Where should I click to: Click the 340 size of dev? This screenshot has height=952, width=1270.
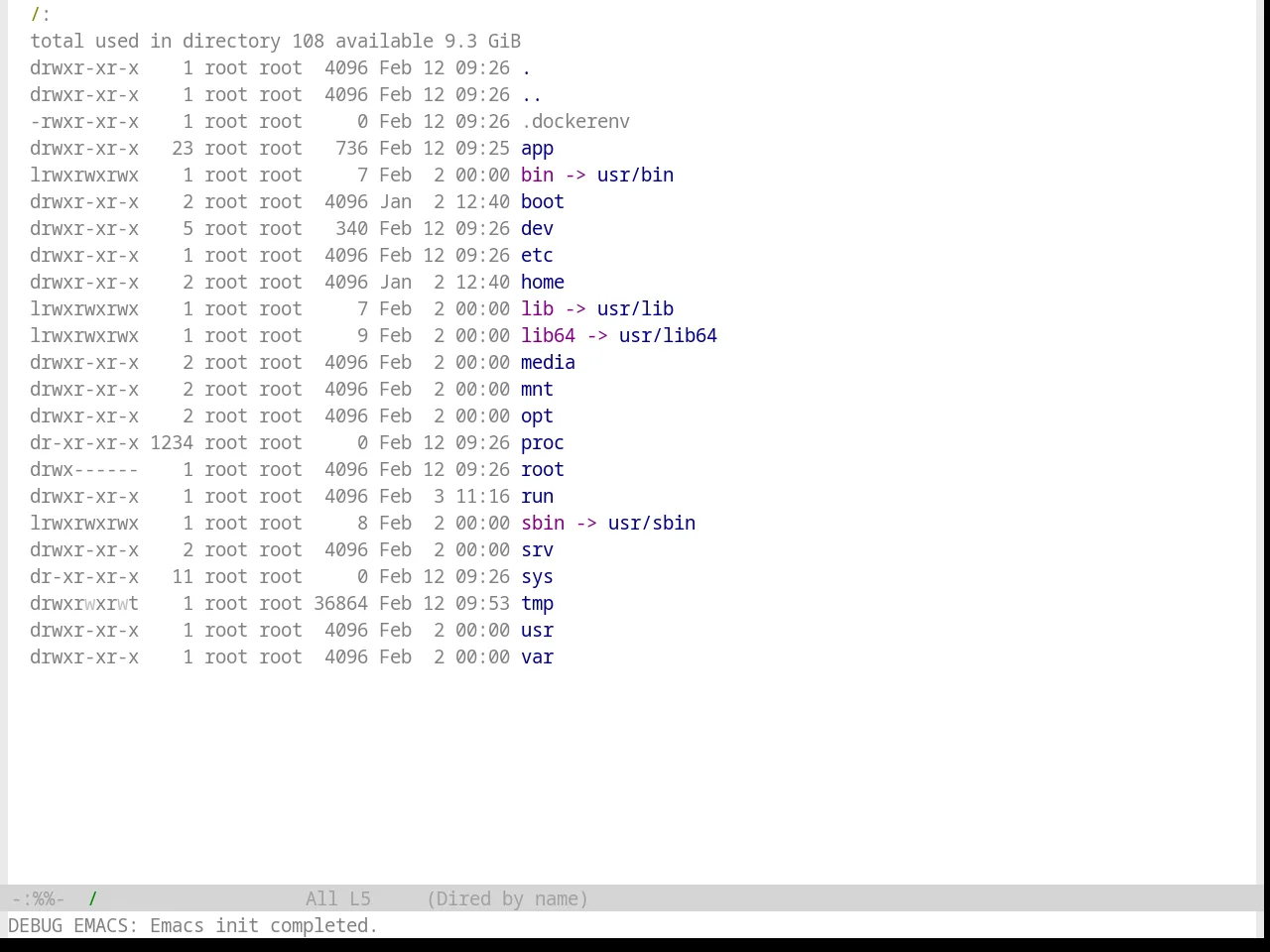tap(351, 229)
